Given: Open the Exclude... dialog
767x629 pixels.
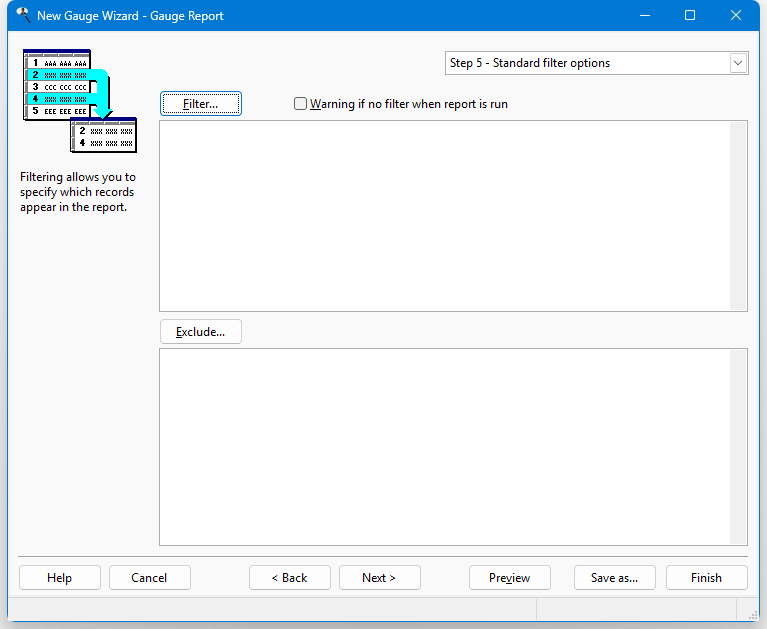Looking at the screenshot, I should [x=200, y=332].
